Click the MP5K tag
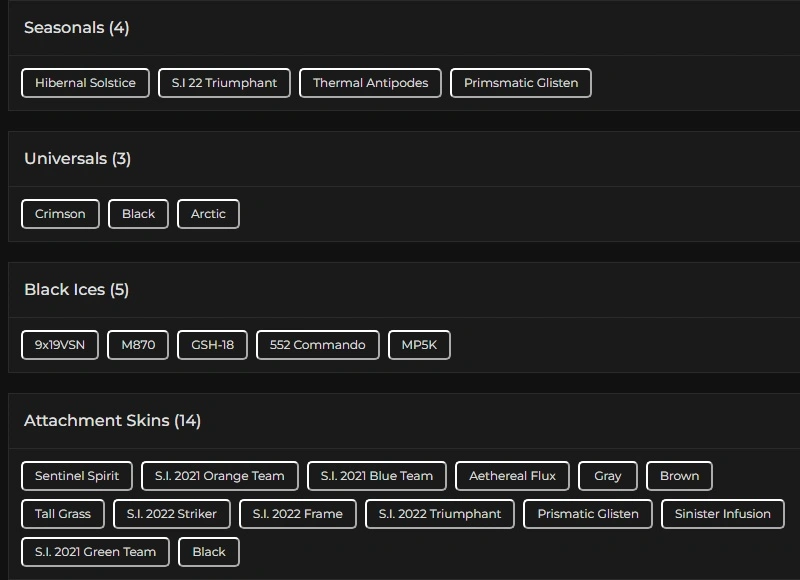This screenshot has width=800, height=580. coord(419,345)
